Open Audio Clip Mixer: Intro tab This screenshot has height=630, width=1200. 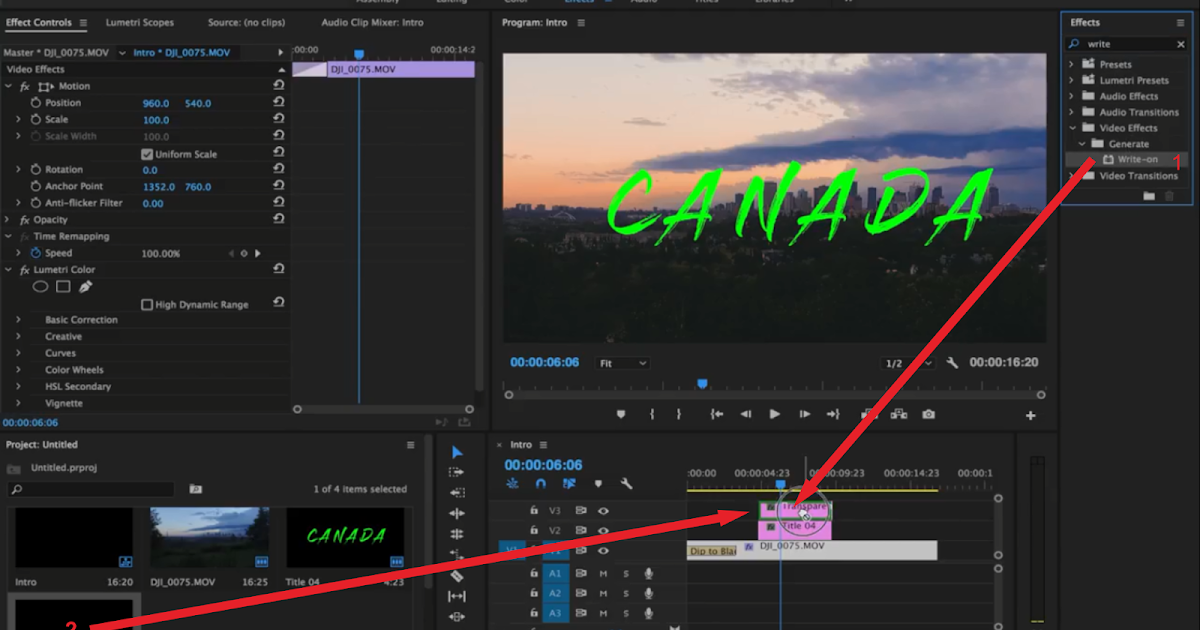pos(372,22)
